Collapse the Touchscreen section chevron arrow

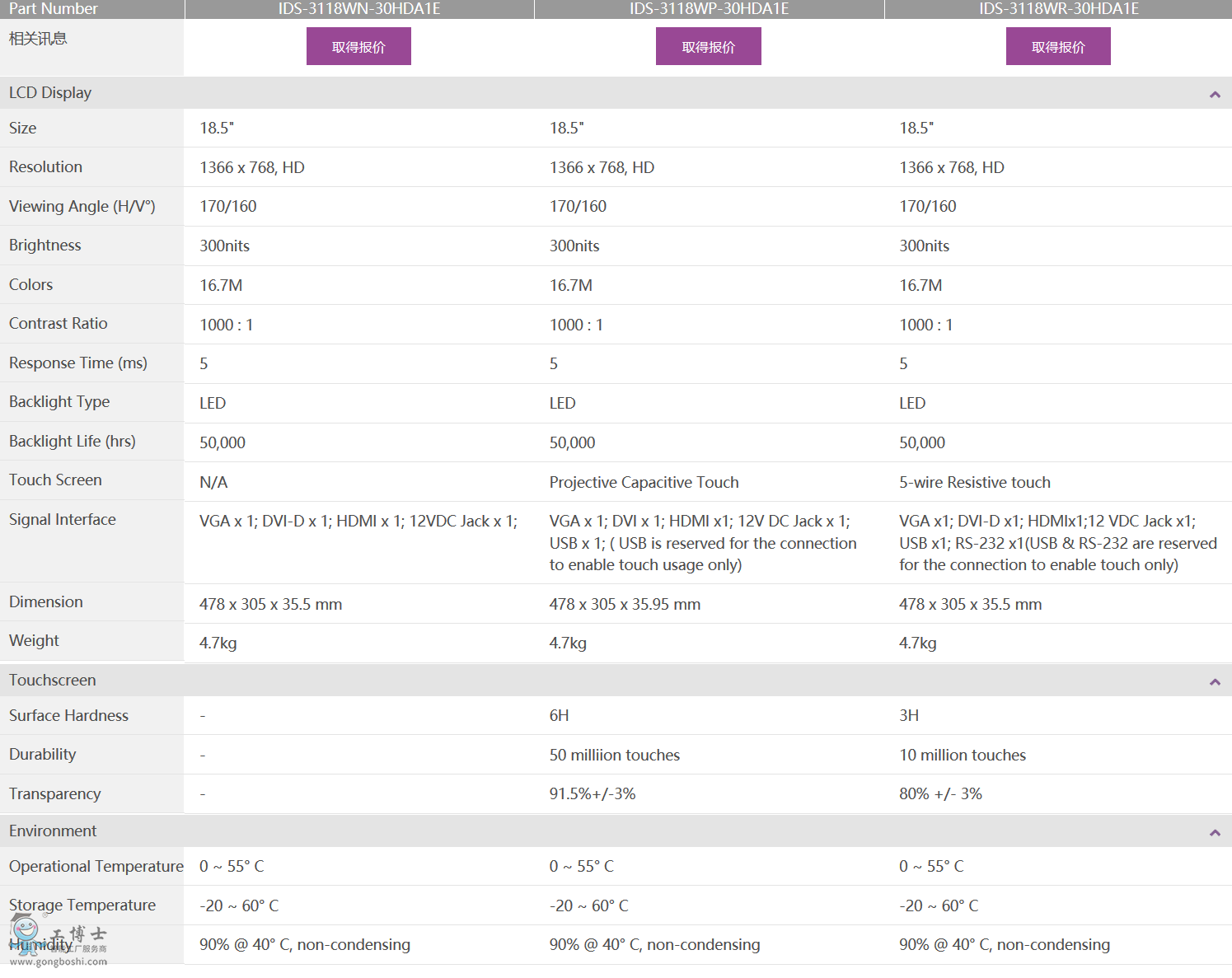coord(1214,682)
